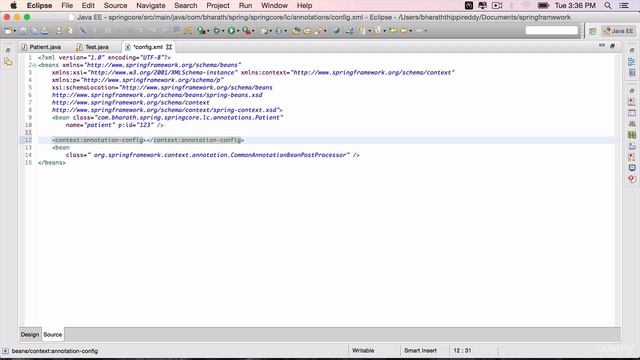Maximize the editor area
This screenshot has width=640, height=360.
tap(612, 46)
